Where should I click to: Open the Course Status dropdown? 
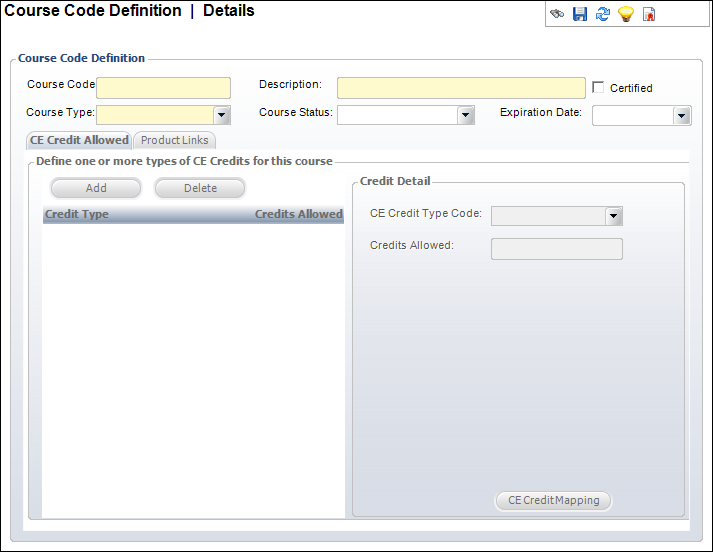point(465,115)
